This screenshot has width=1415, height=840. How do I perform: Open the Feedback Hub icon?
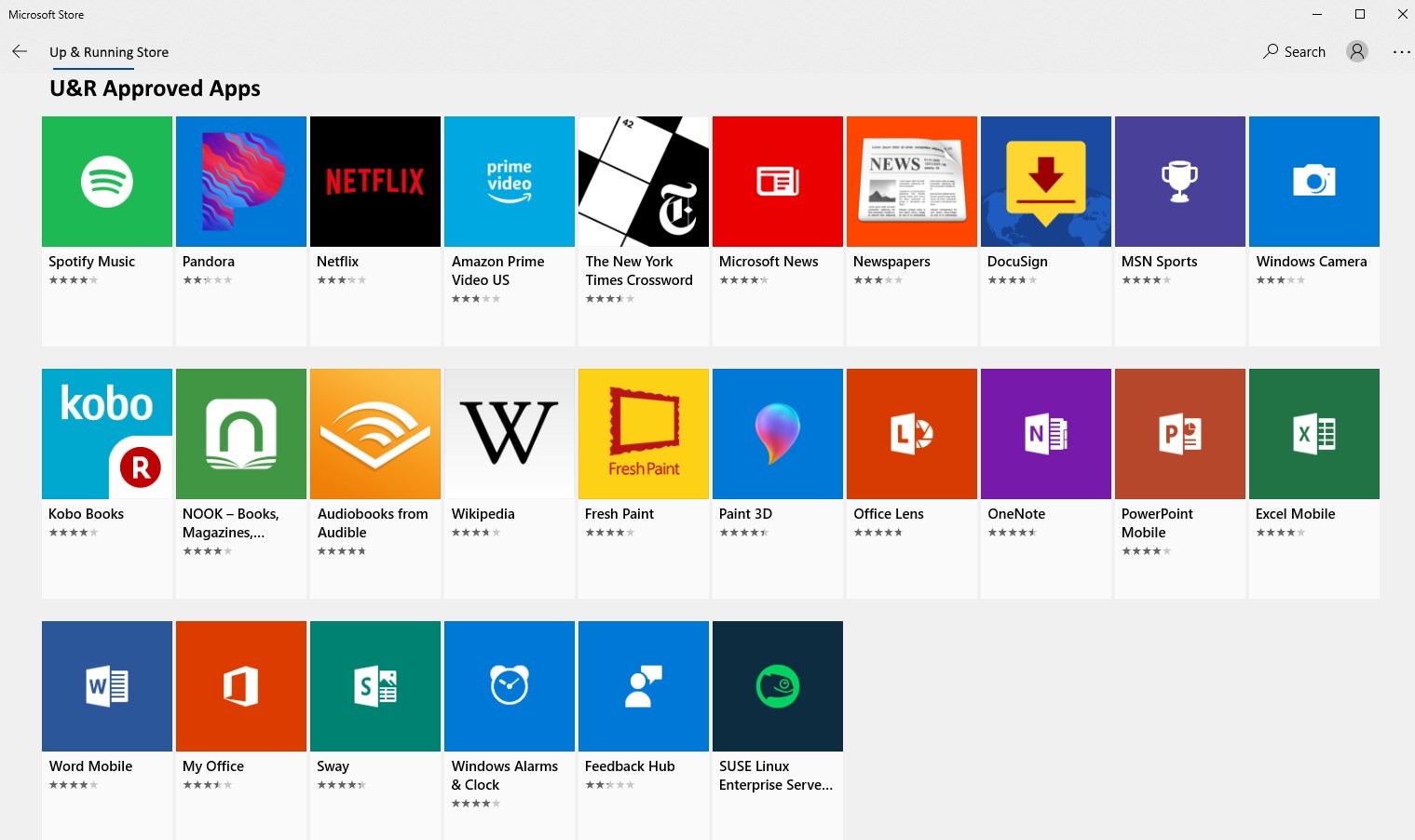pos(644,686)
